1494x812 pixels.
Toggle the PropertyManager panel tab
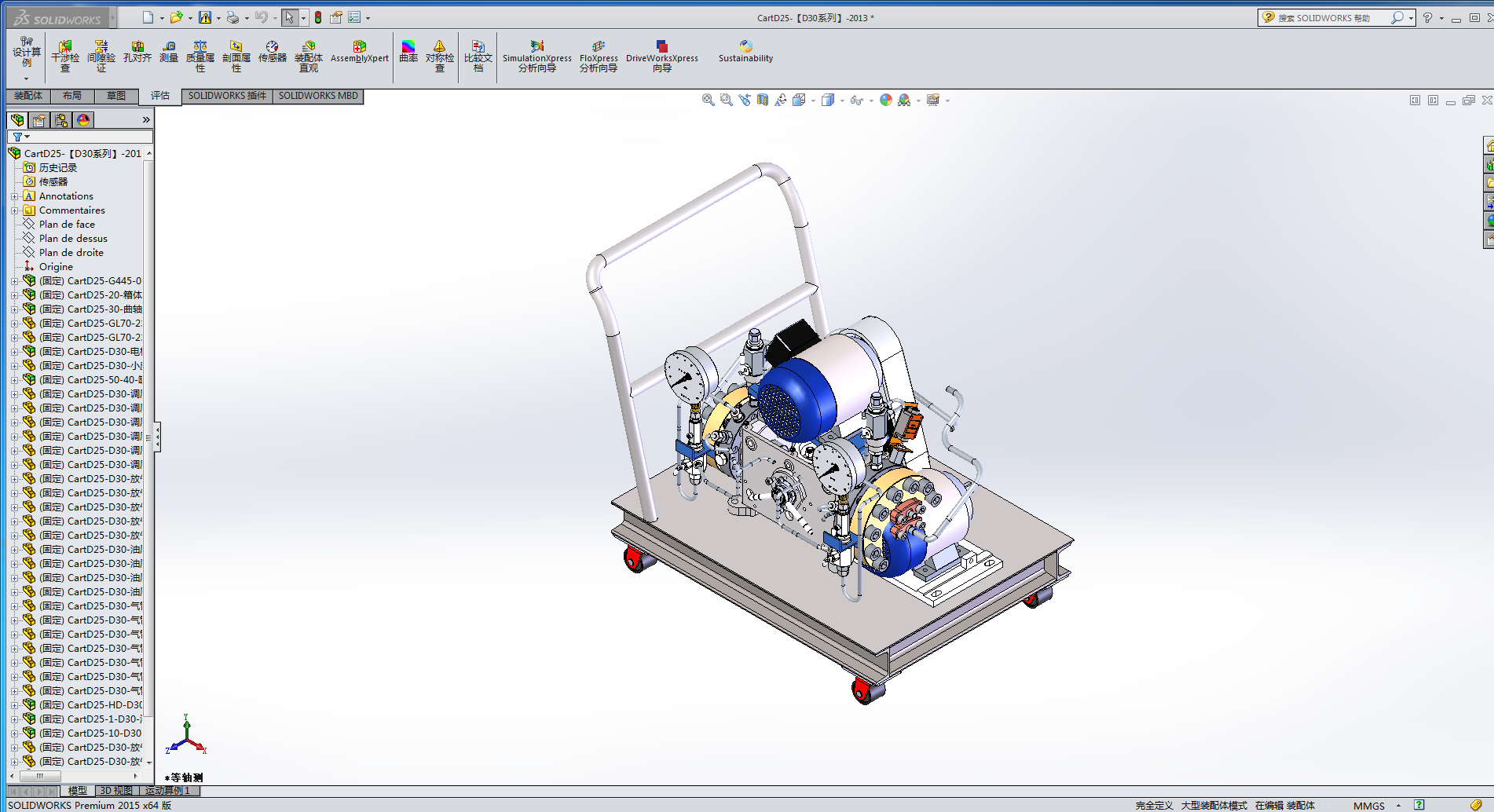(x=39, y=120)
